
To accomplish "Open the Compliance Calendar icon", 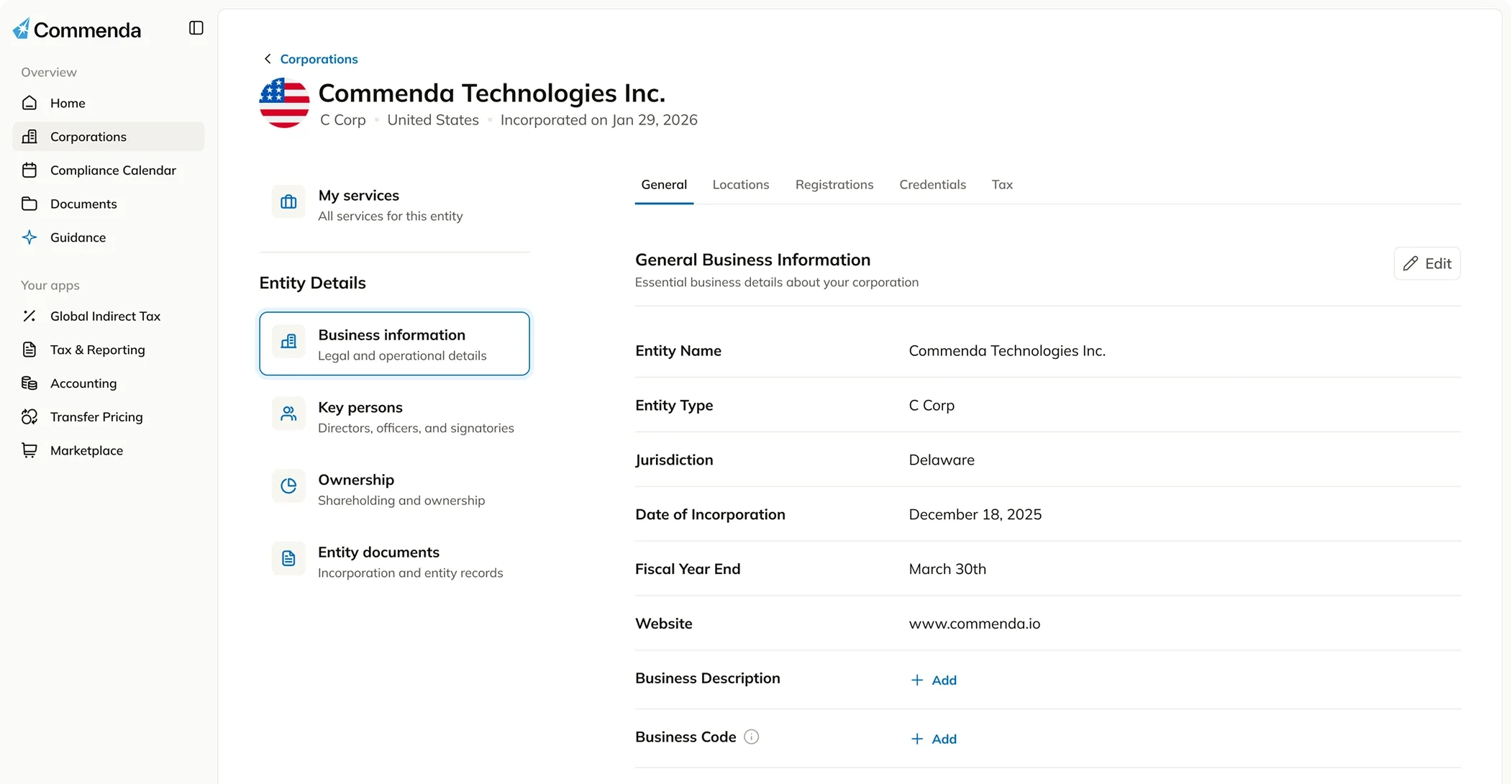I will click(29, 170).
